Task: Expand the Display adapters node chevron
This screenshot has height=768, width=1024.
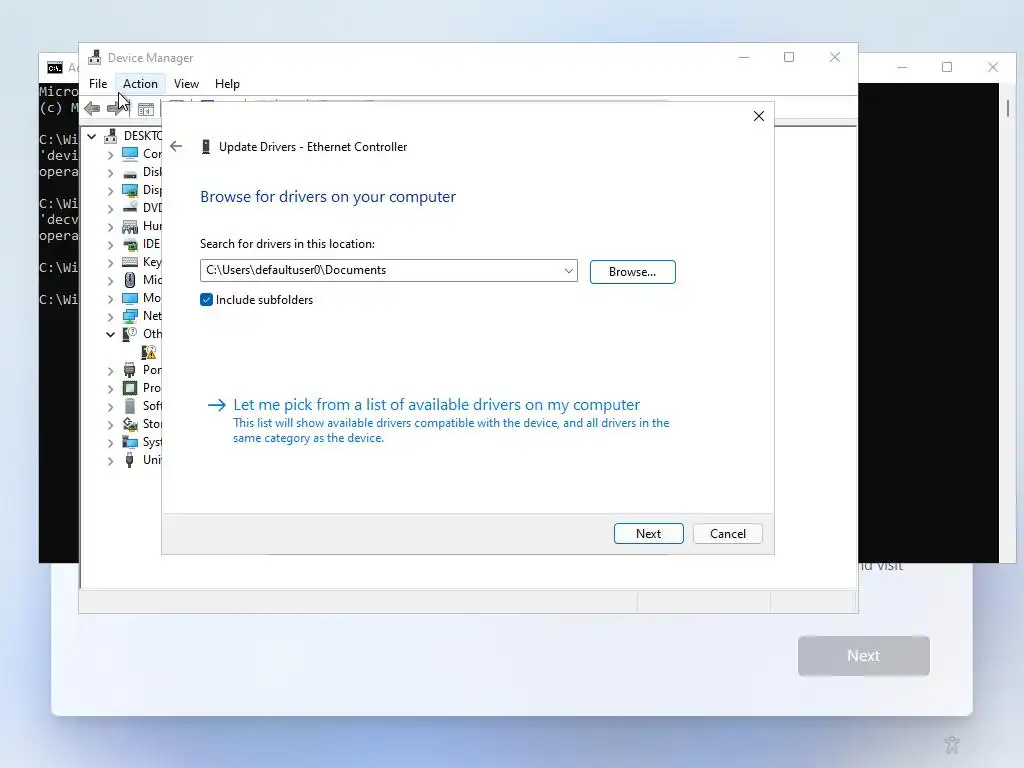Action: click(110, 191)
